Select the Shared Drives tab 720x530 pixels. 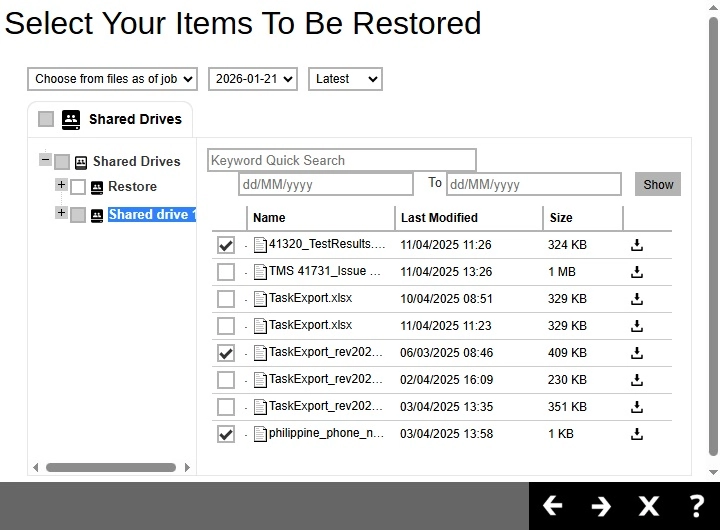tap(110, 119)
